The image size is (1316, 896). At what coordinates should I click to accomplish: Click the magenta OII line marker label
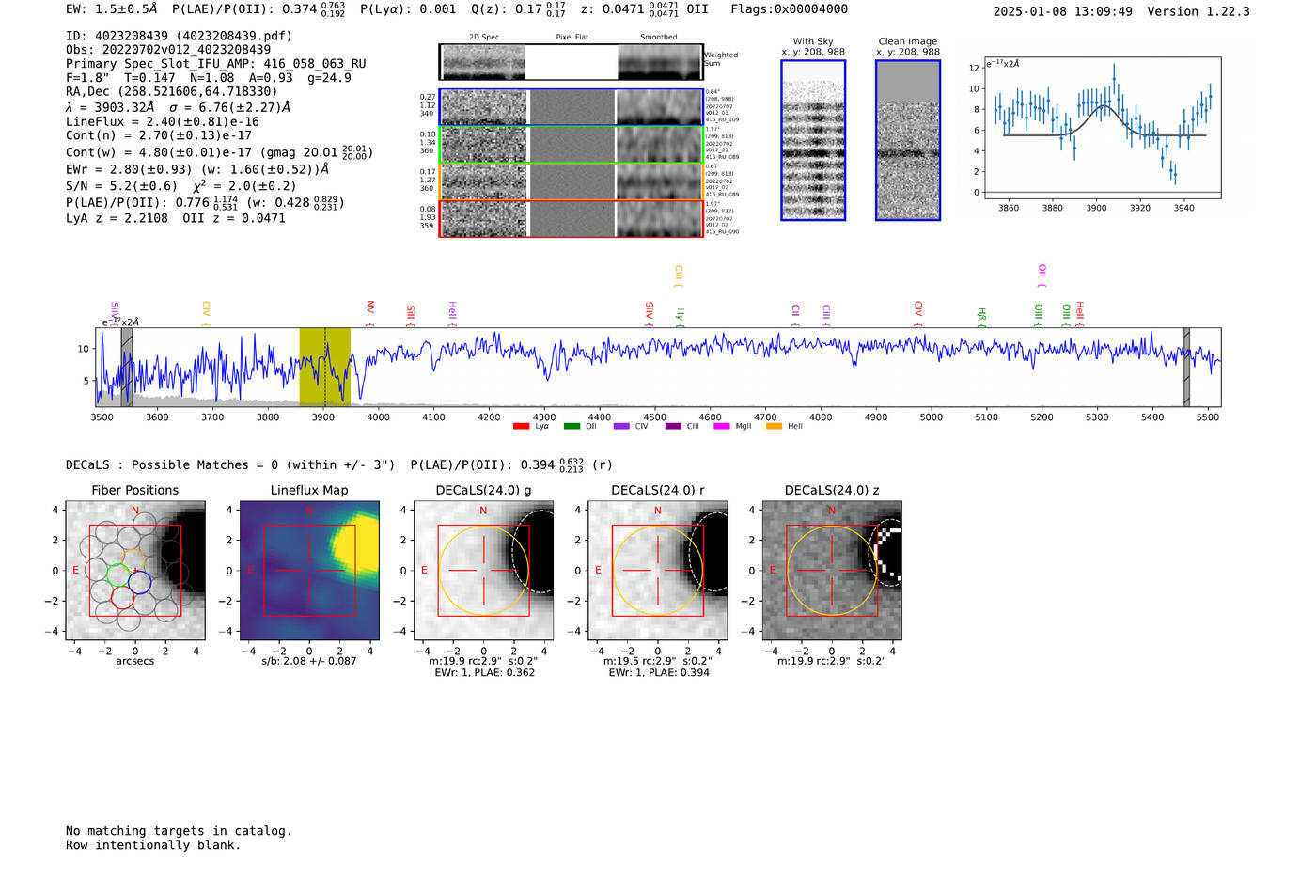[x=1042, y=275]
